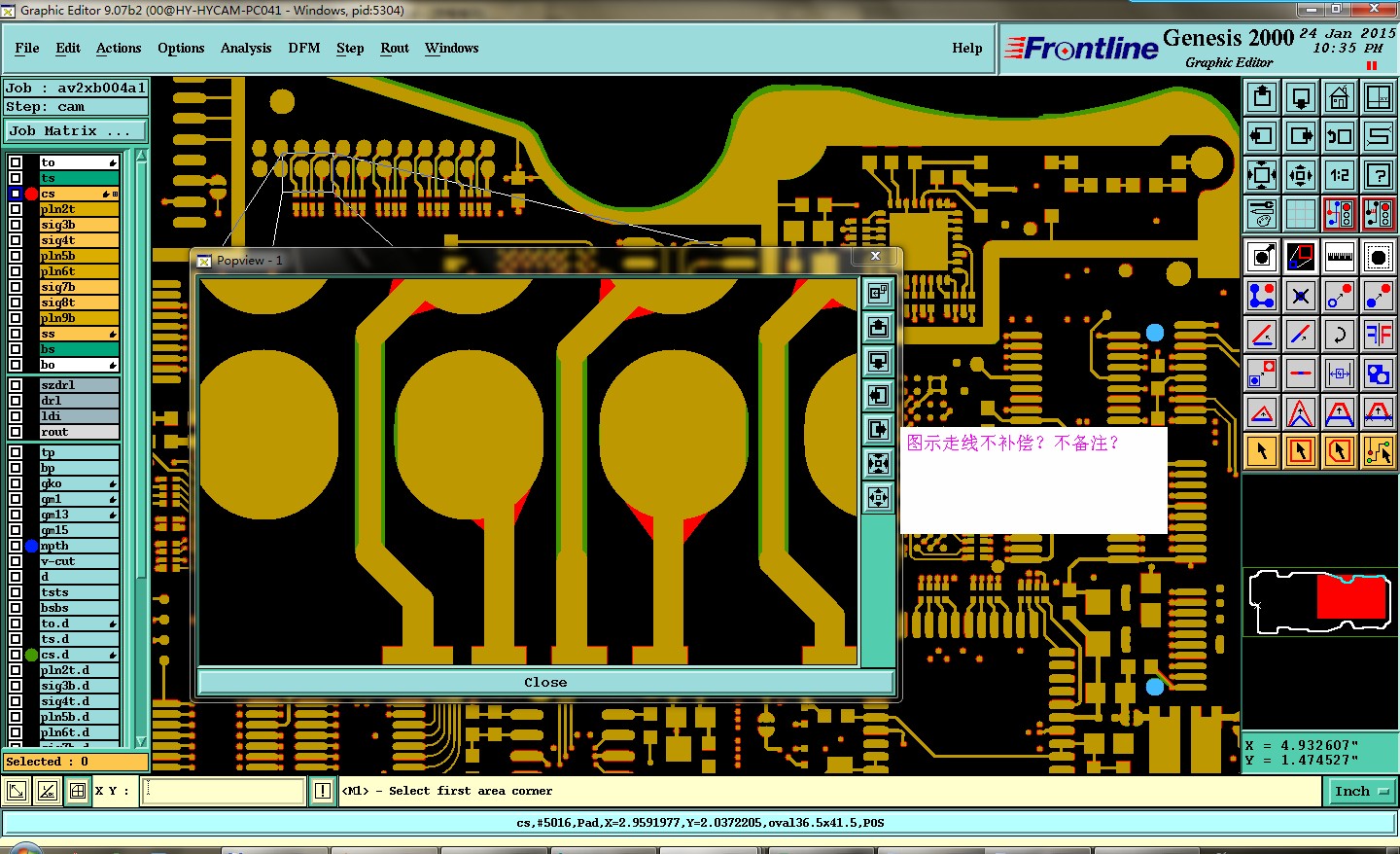This screenshot has height=854, width=1400.
Task: Open the question mark help icon
Action: [x=1379, y=175]
